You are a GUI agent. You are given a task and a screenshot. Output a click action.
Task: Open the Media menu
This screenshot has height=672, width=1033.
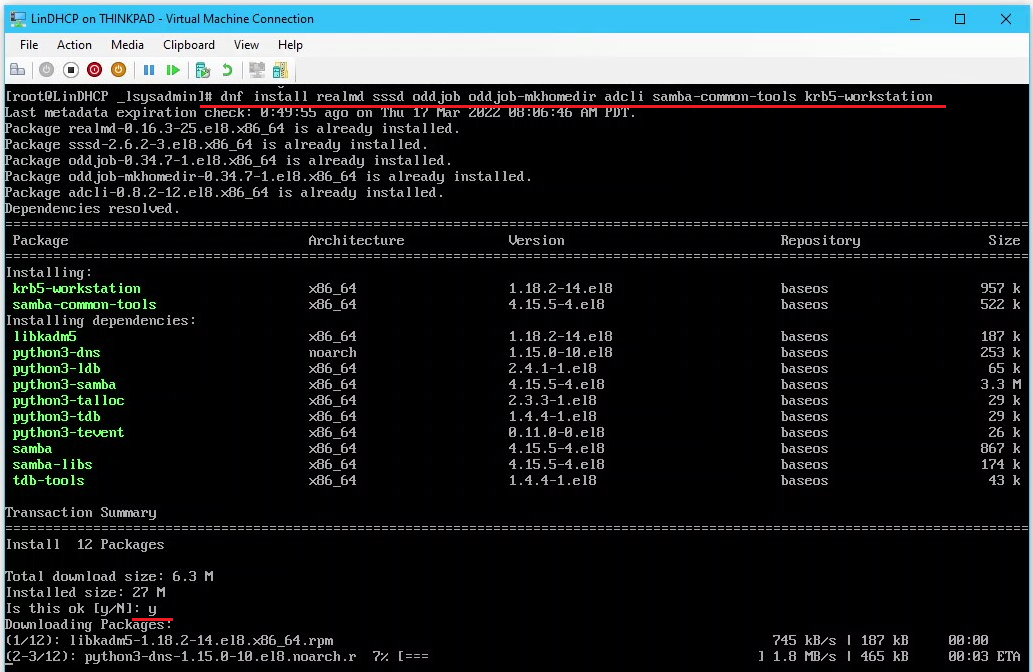[x=127, y=45]
